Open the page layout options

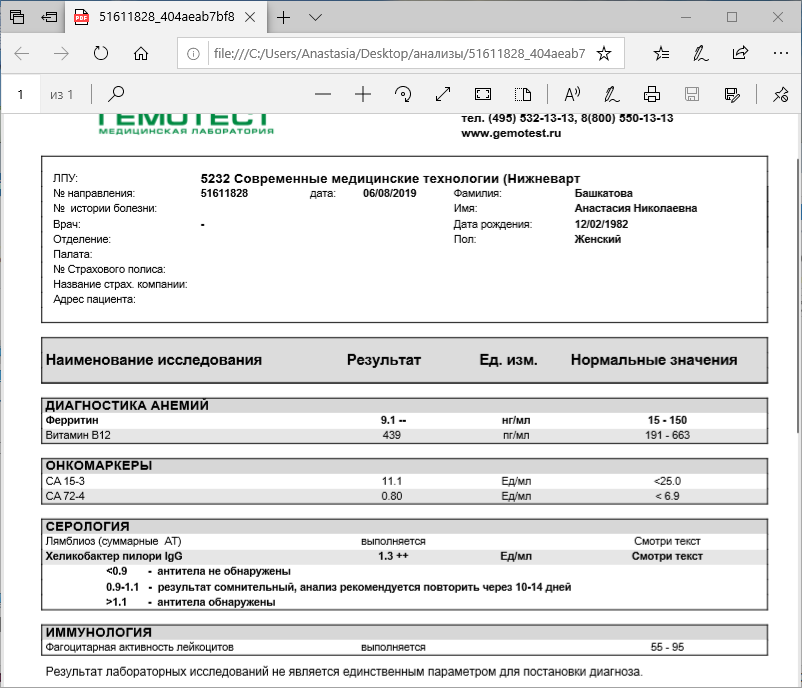click(522, 94)
